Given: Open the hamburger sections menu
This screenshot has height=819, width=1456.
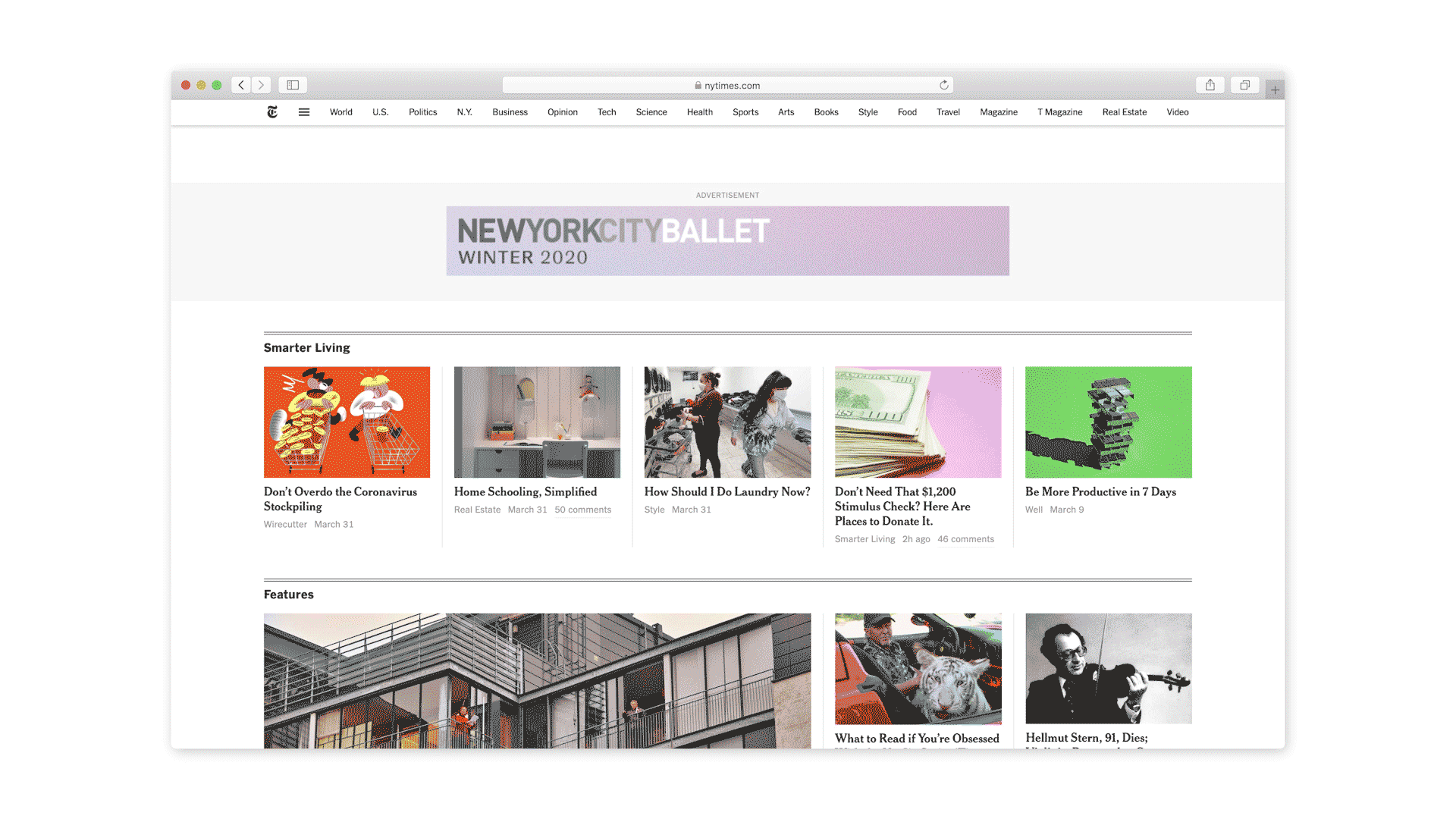Looking at the screenshot, I should tap(304, 112).
